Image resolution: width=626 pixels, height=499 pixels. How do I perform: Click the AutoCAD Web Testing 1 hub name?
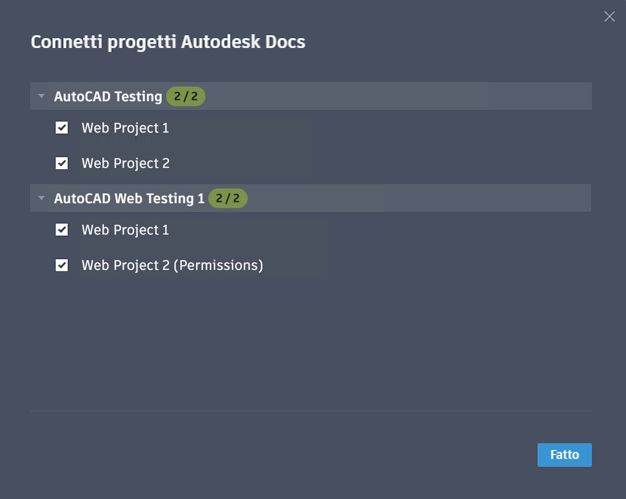coord(129,198)
